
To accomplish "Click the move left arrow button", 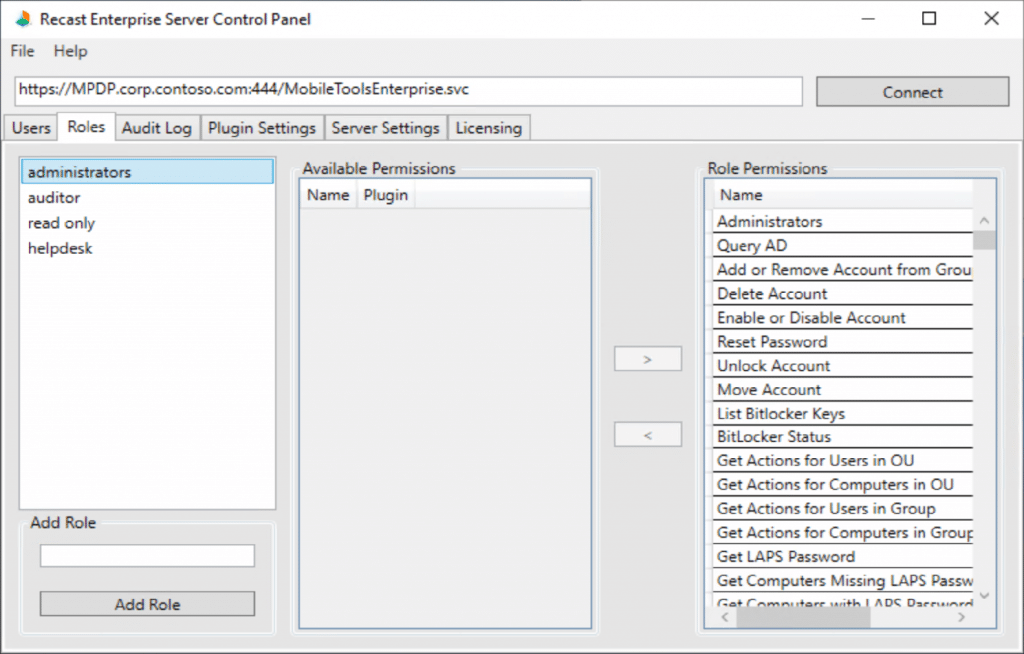I will 648,435.
